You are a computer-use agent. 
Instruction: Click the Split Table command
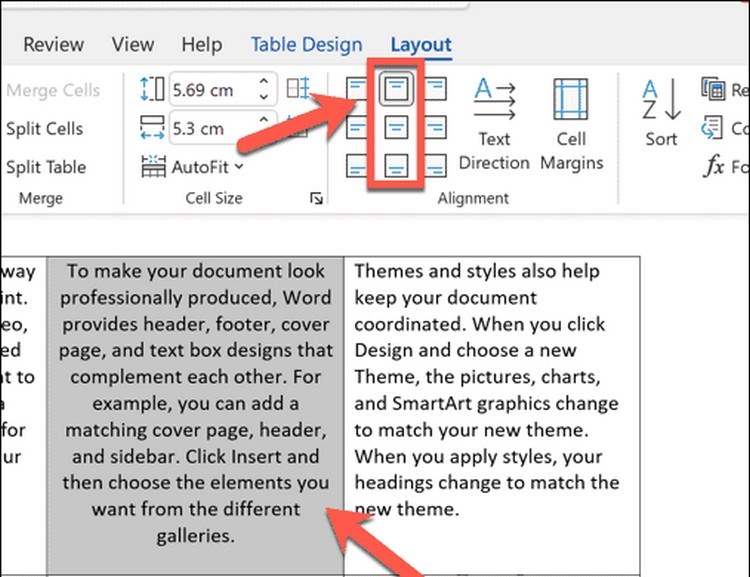coord(46,167)
